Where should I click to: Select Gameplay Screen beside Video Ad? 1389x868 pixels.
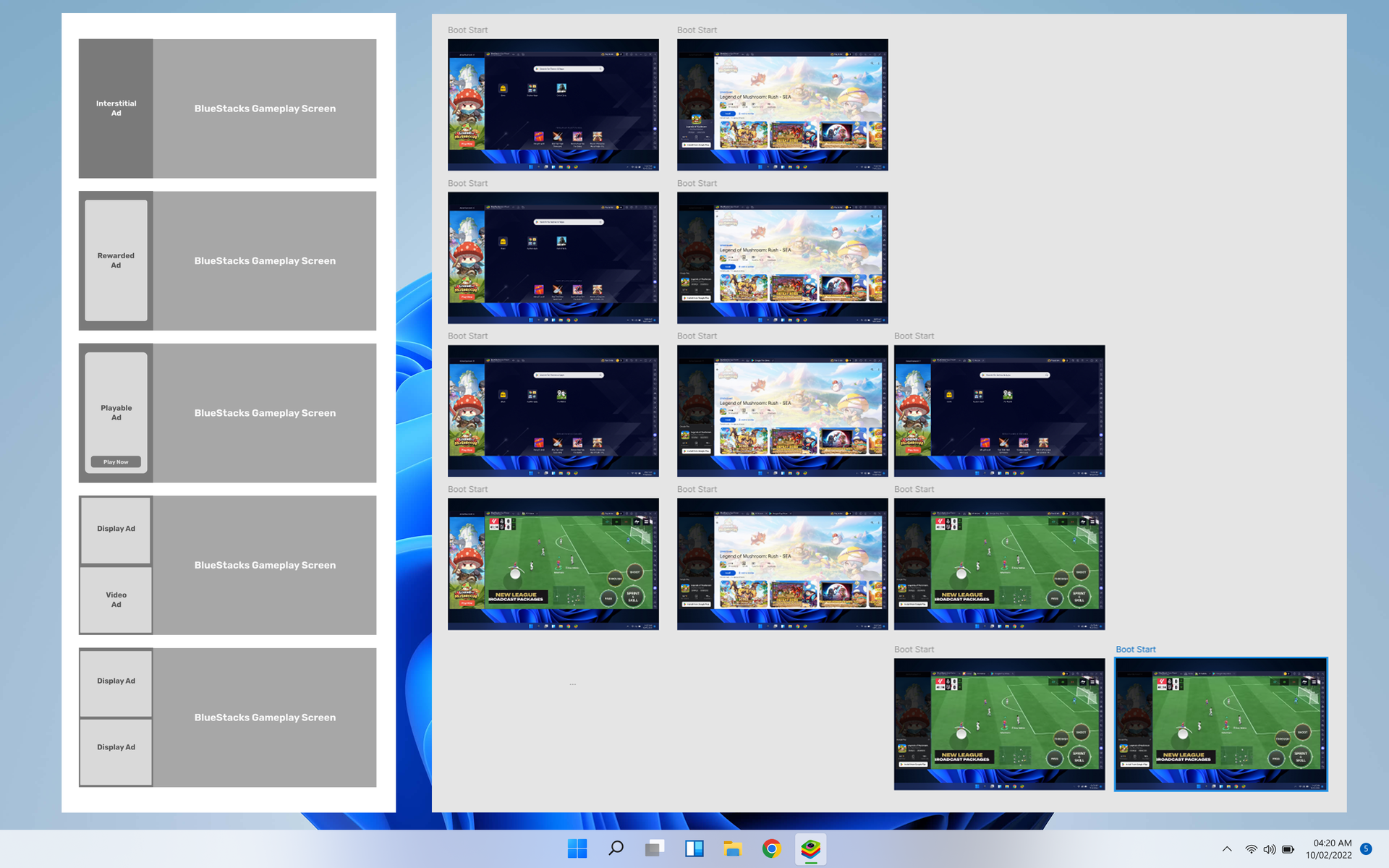tap(265, 565)
